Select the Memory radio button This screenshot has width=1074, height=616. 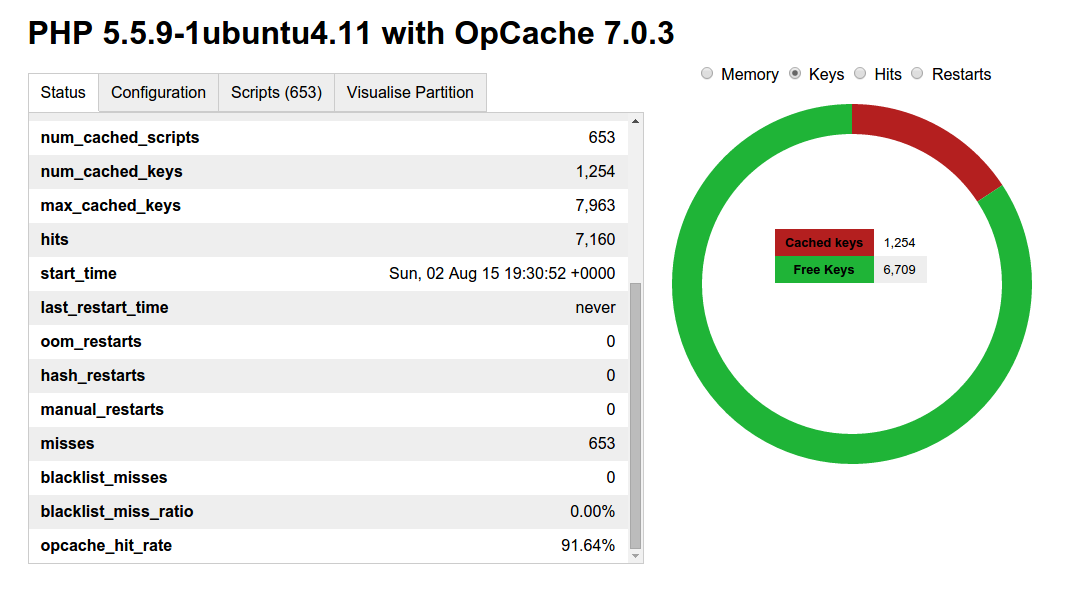(x=707, y=73)
